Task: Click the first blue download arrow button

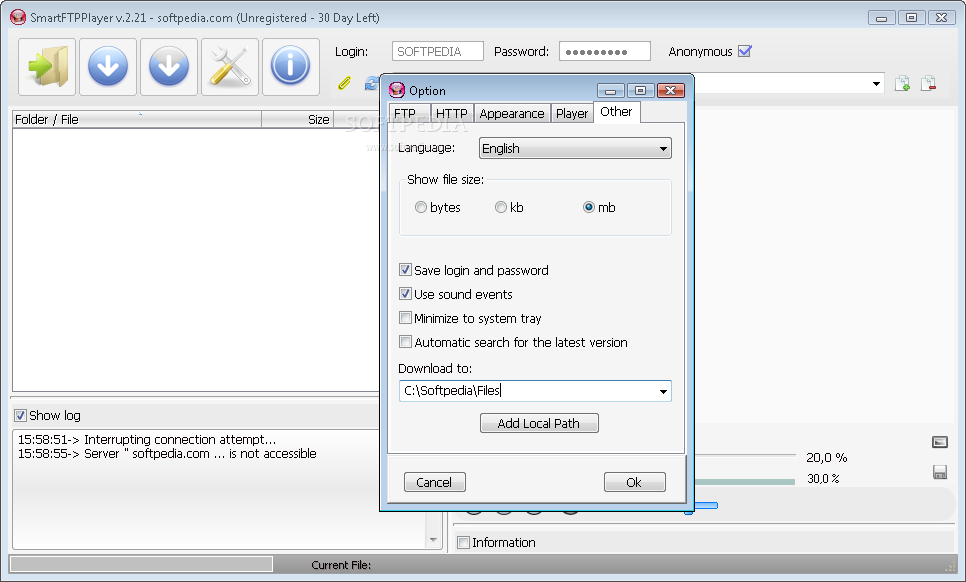Action: (x=108, y=67)
